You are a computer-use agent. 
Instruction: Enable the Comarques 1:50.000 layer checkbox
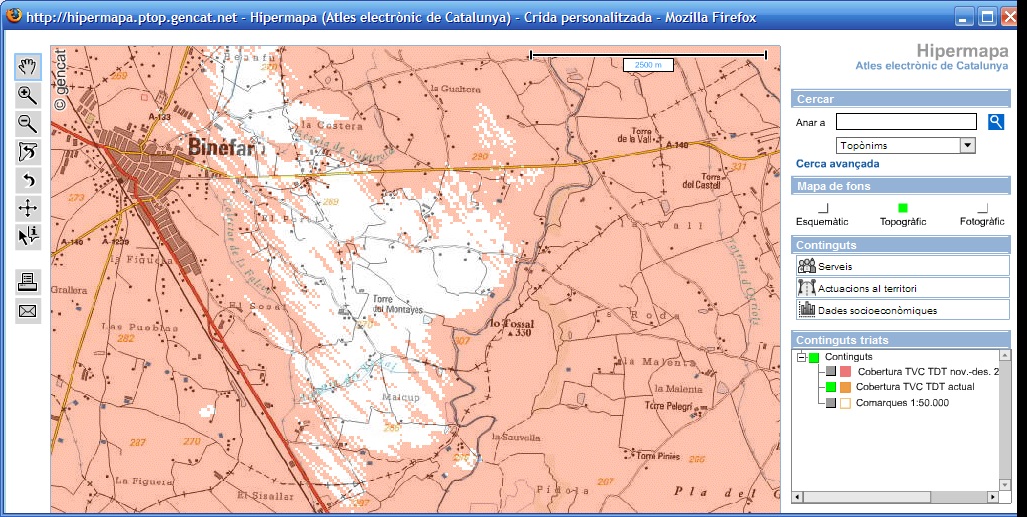tap(830, 403)
